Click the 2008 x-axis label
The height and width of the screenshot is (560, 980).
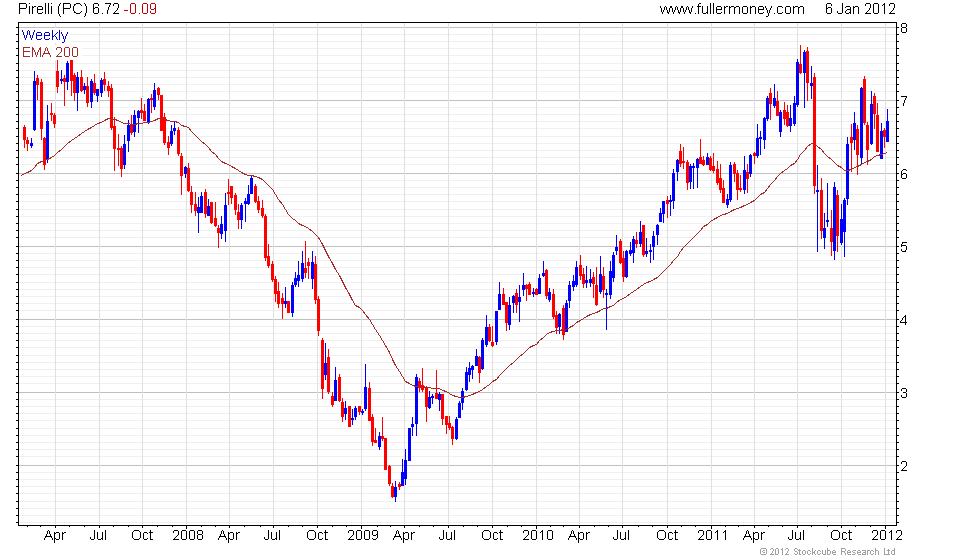188,536
